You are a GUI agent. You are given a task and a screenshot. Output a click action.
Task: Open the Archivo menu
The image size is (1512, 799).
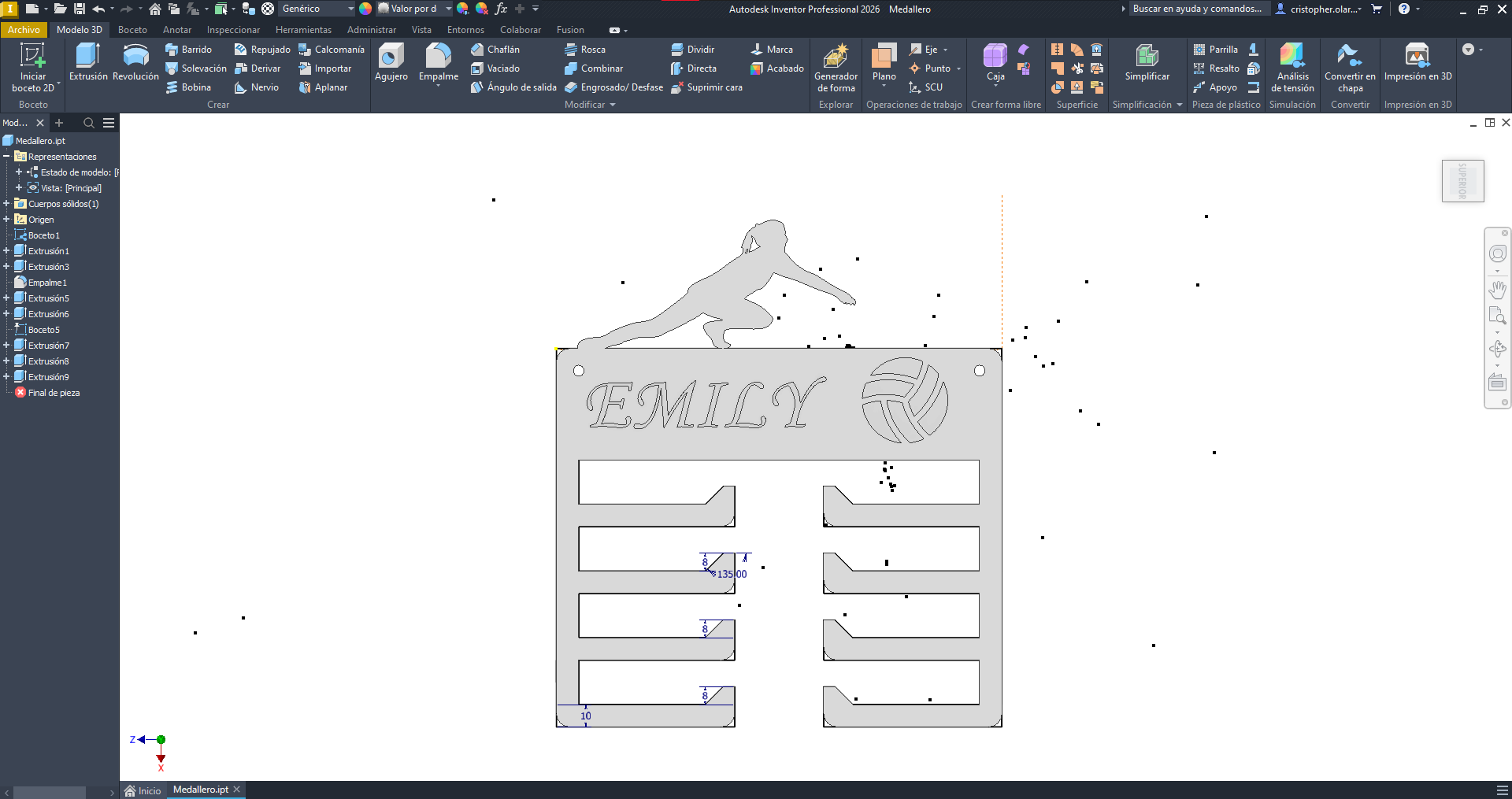click(24, 30)
